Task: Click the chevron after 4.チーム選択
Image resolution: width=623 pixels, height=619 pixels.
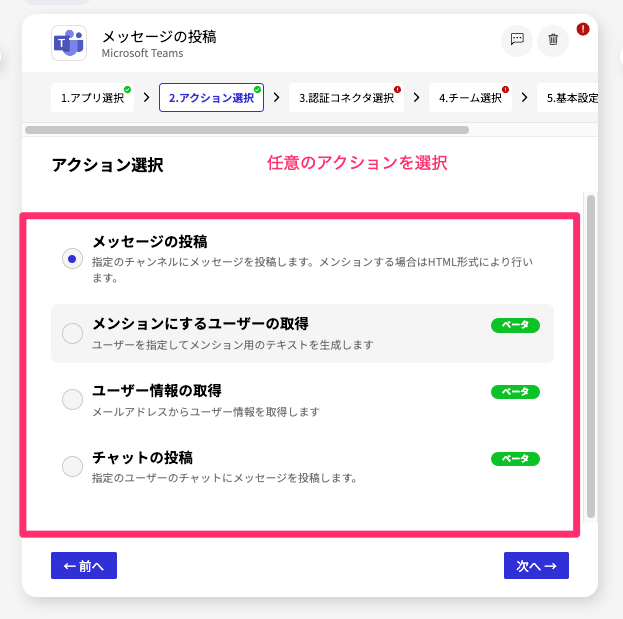Action: 524,97
